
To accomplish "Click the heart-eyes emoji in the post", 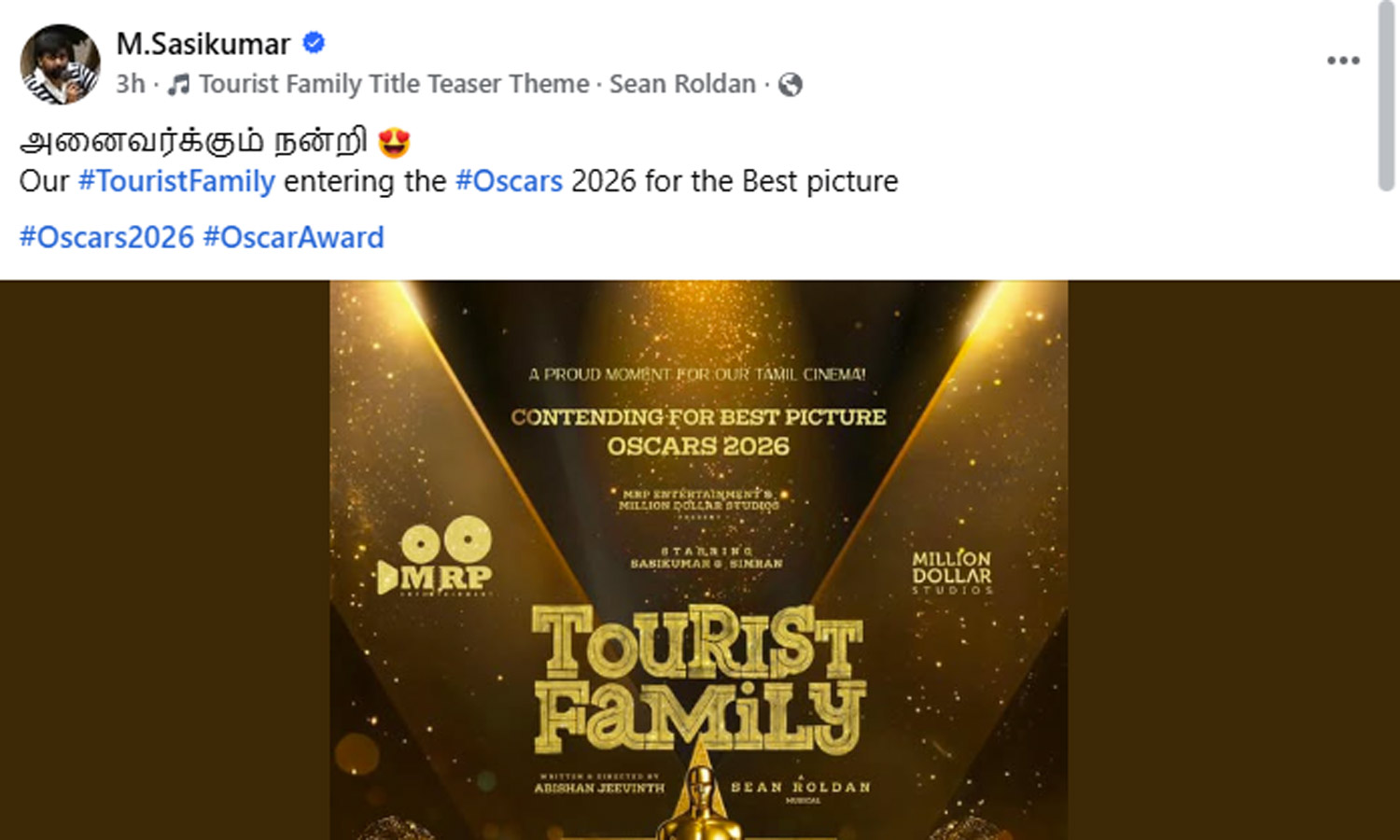I will 395,143.
